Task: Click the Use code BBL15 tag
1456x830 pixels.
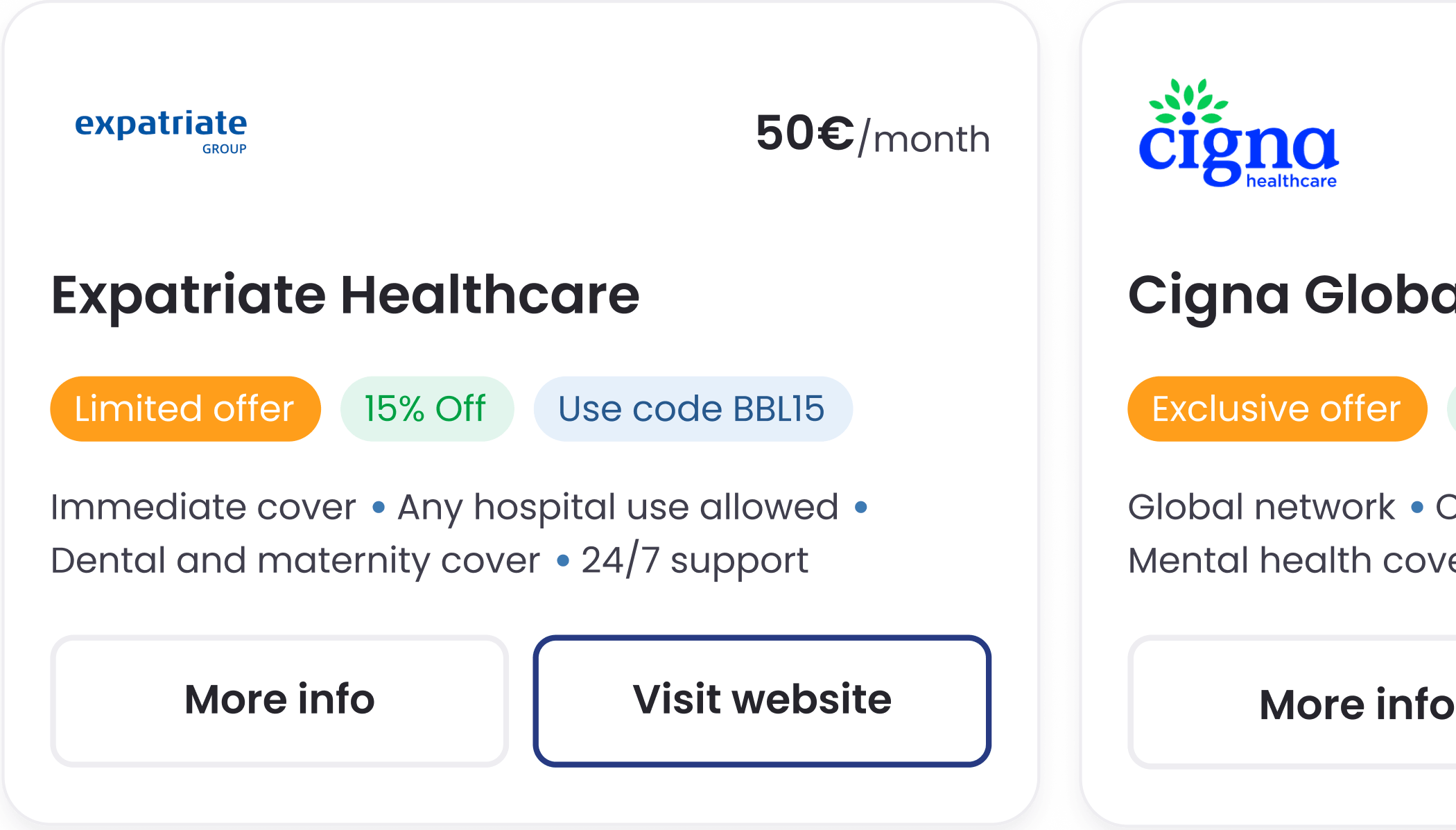Action: 692,408
